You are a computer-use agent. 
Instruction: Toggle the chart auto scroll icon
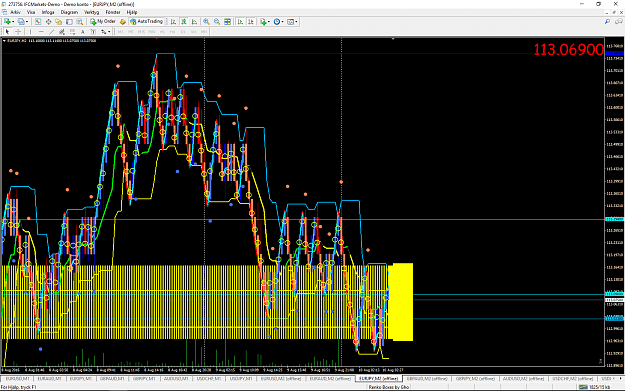coord(240,22)
